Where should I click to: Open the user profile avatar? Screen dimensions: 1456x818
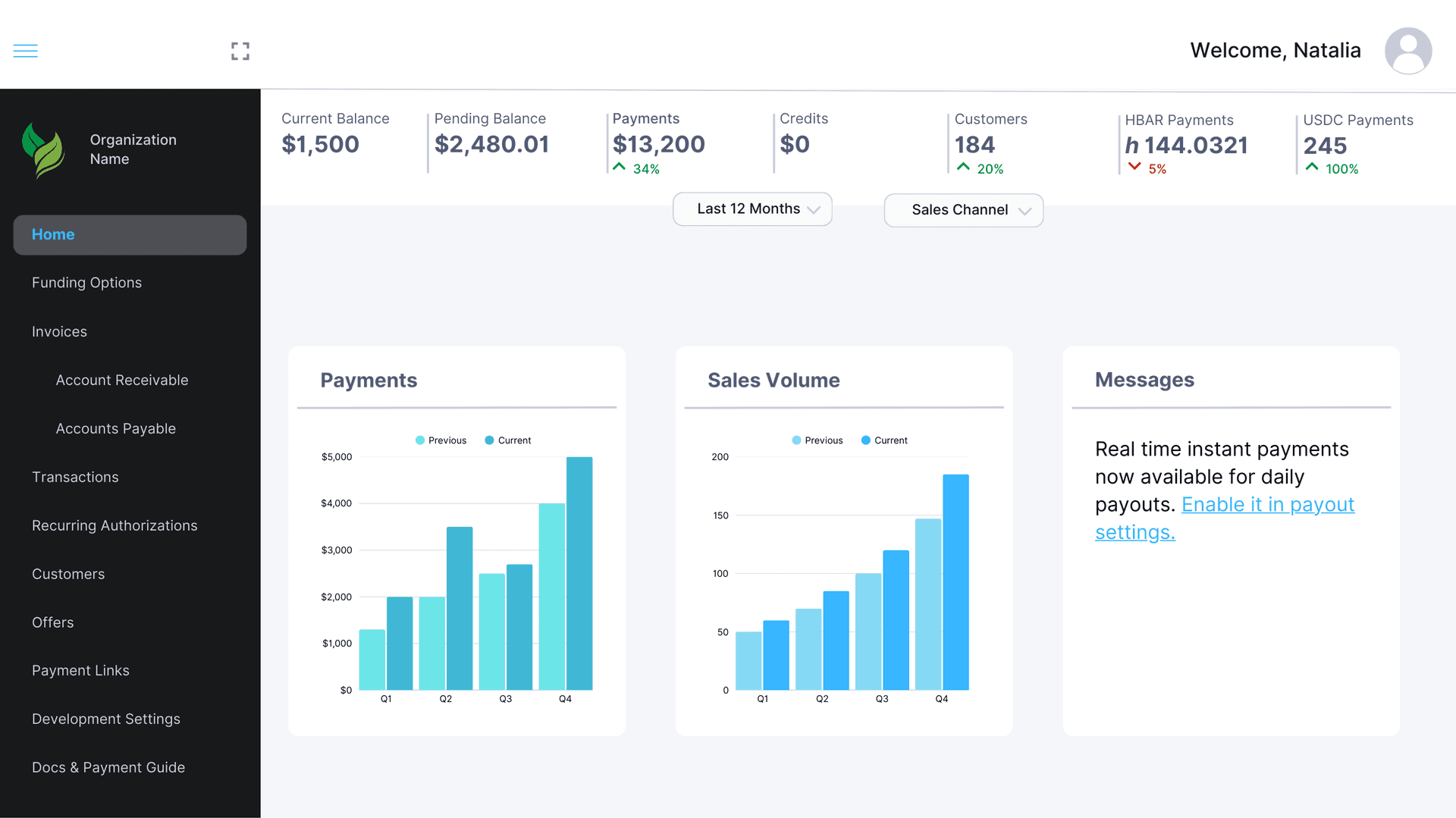tap(1407, 51)
